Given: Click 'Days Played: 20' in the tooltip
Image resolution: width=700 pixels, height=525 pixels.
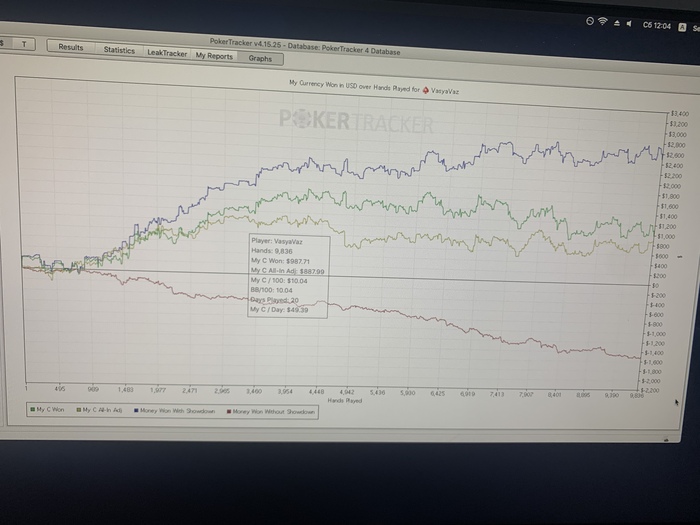Looking at the screenshot, I should coord(274,300).
